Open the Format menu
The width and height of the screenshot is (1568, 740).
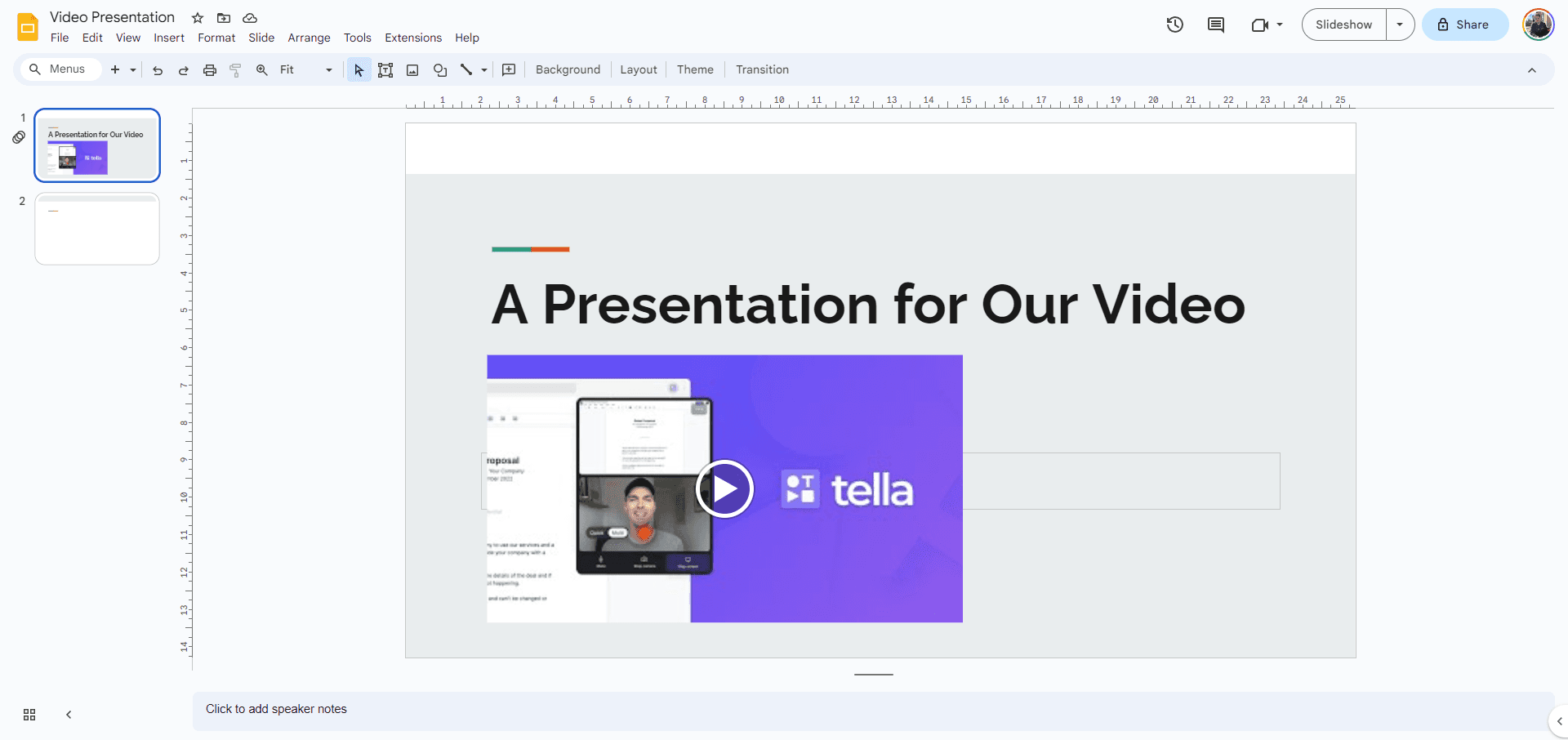pyautogui.click(x=216, y=38)
